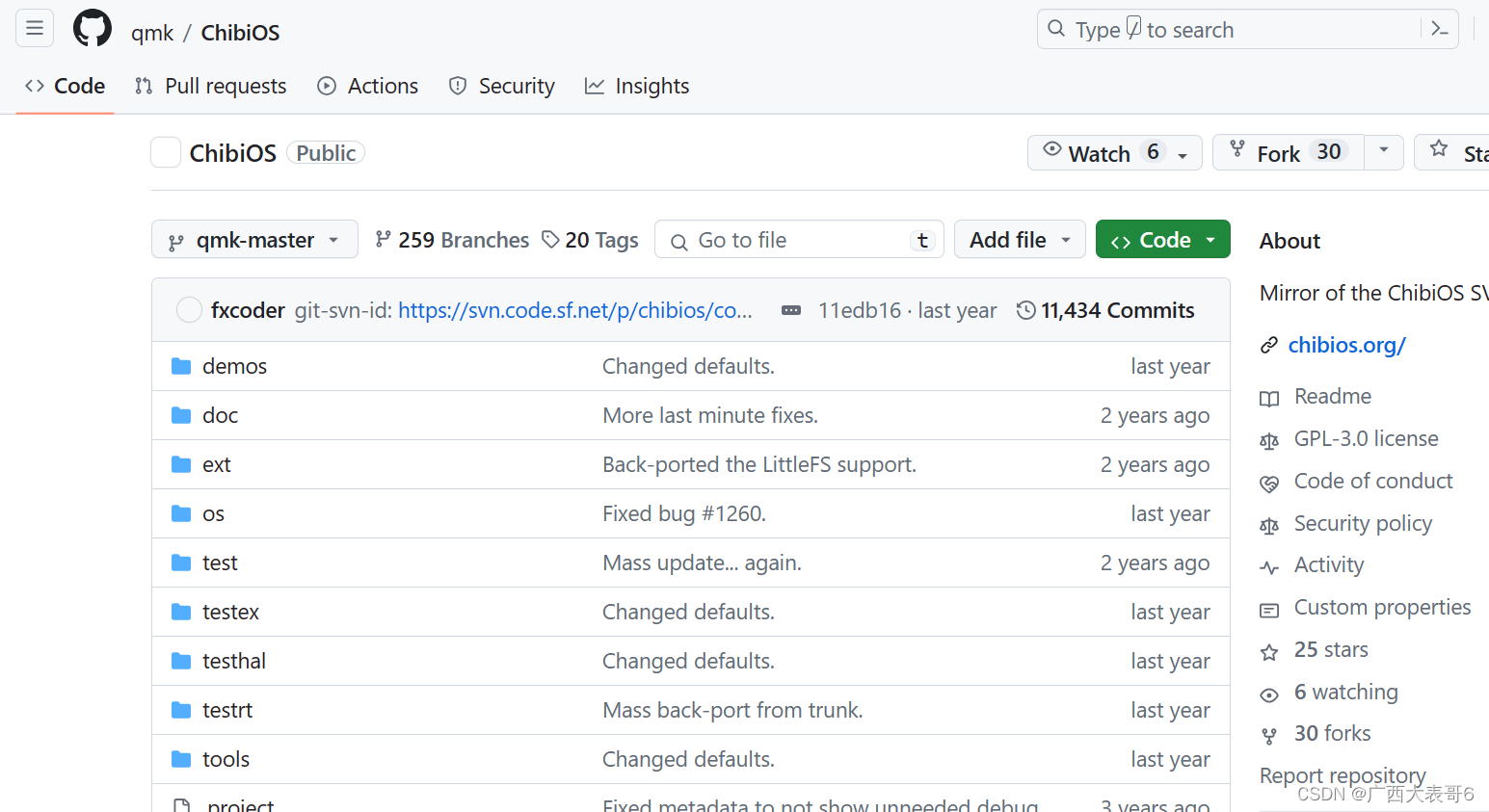Click the fxcoder avatar image
Screen dimensions: 1489x812
pos(189,309)
